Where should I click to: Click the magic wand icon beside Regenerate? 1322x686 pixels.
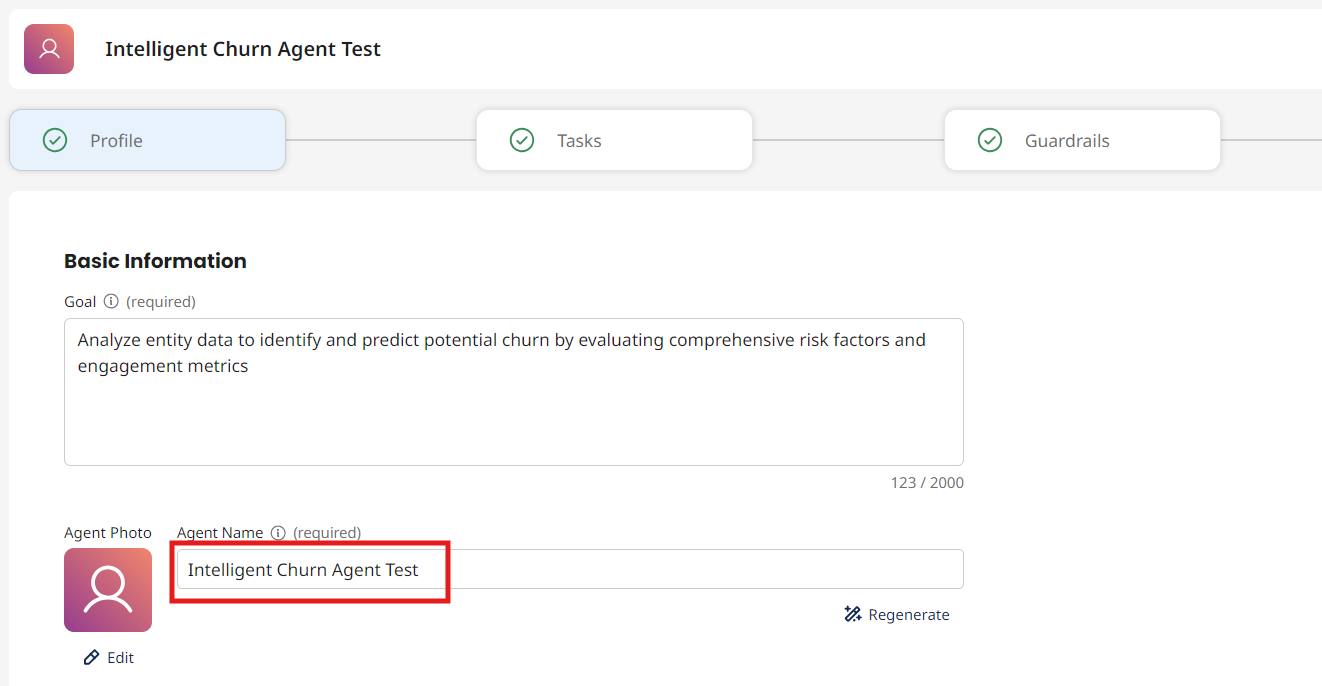853,614
